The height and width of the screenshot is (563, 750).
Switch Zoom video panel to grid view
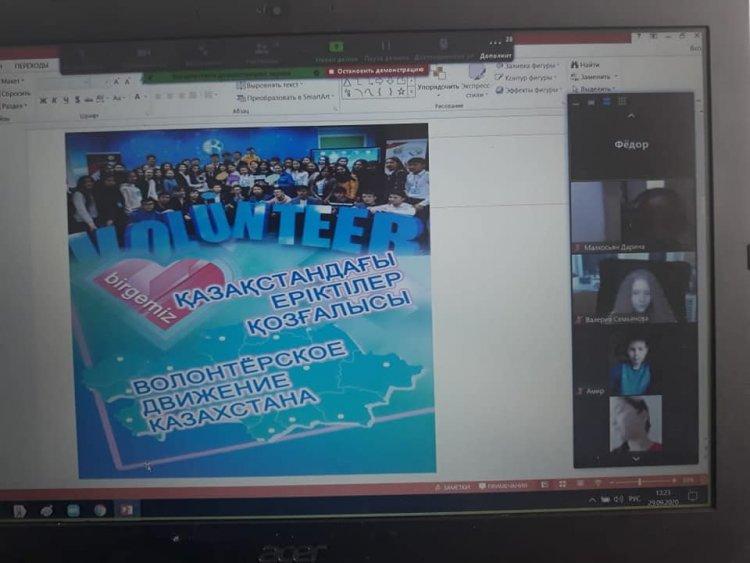tap(622, 101)
